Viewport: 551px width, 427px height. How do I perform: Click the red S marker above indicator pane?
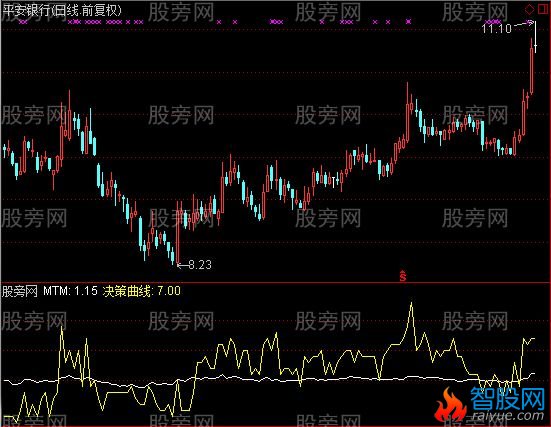pyautogui.click(x=403, y=276)
